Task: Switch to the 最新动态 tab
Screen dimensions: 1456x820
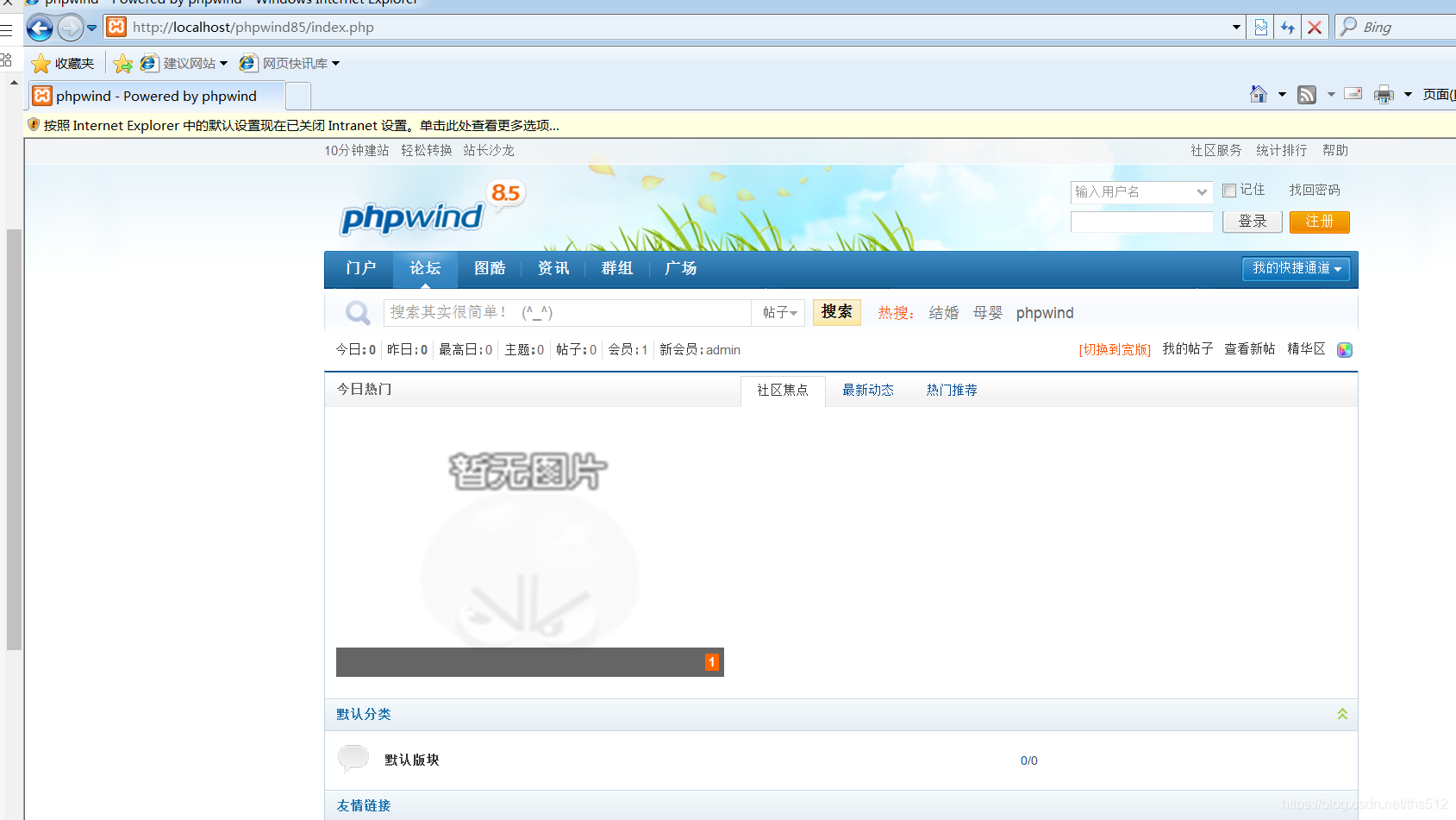Action: click(x=868, y=390)
